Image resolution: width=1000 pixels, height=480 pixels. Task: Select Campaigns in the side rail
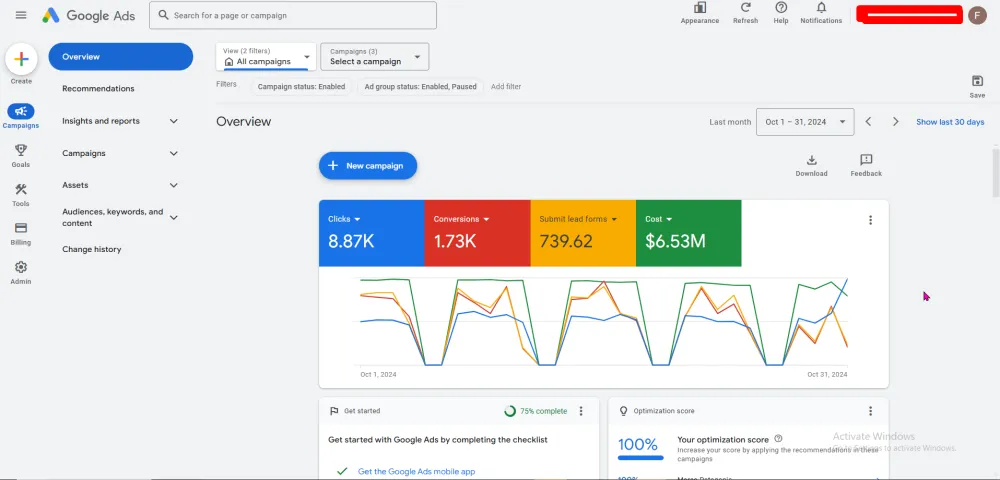click(x=21, y=116)
